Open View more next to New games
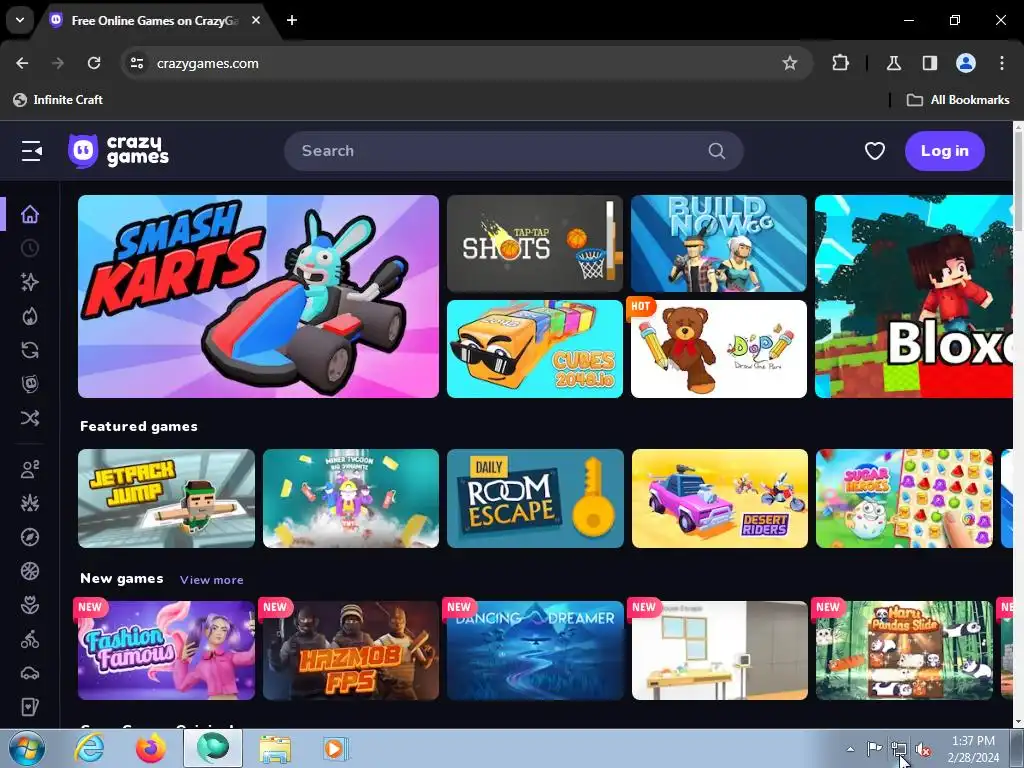This screenshot has height=768, width=1024. 212,580
